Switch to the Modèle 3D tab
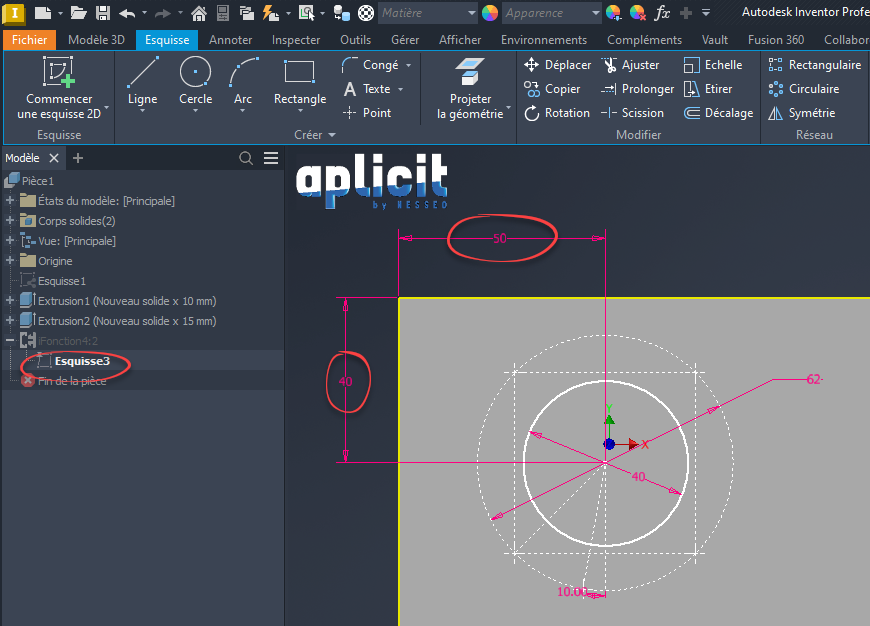The height and width of the screenshot is (626, 870). coord(96,40)
